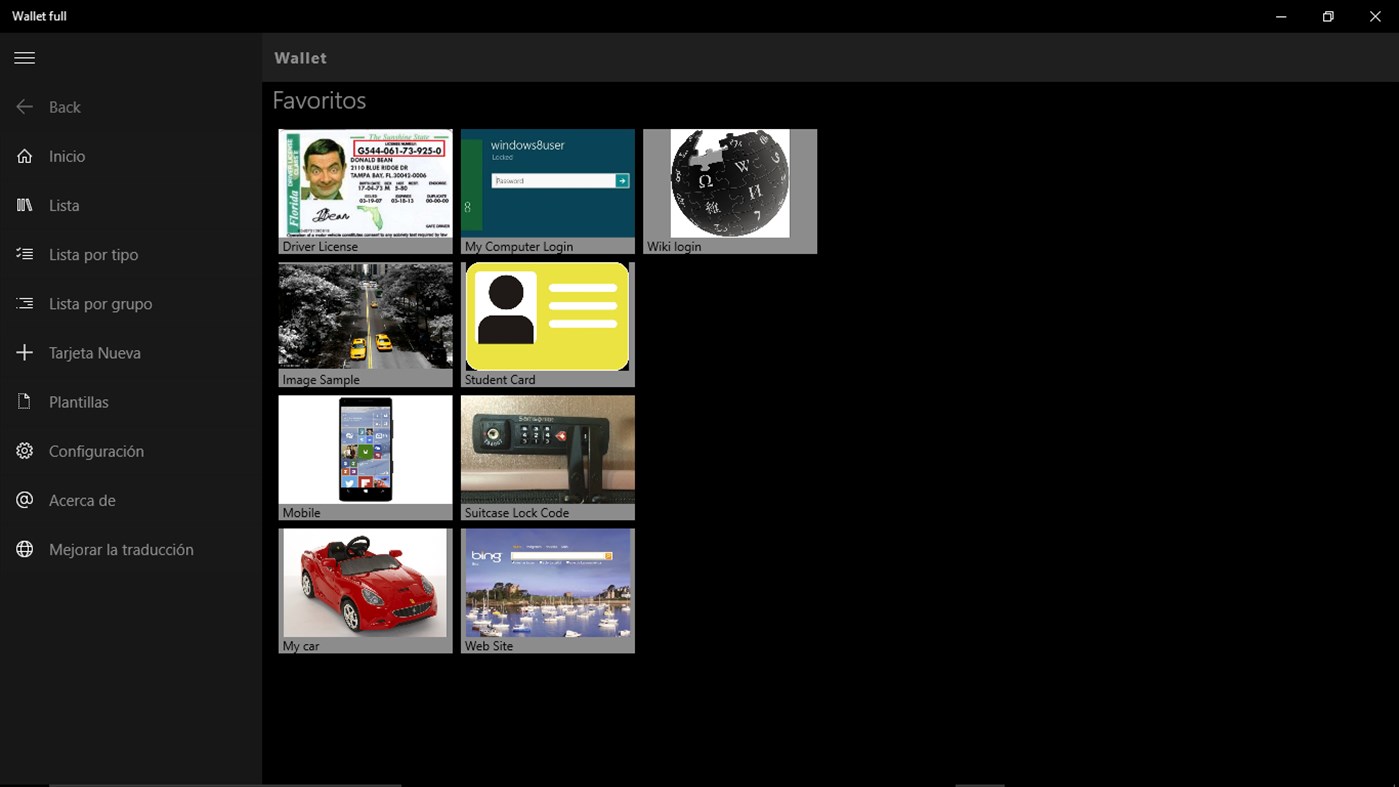Open the hamburger navigation menu

pyautogui.click(x=24, y=57)
